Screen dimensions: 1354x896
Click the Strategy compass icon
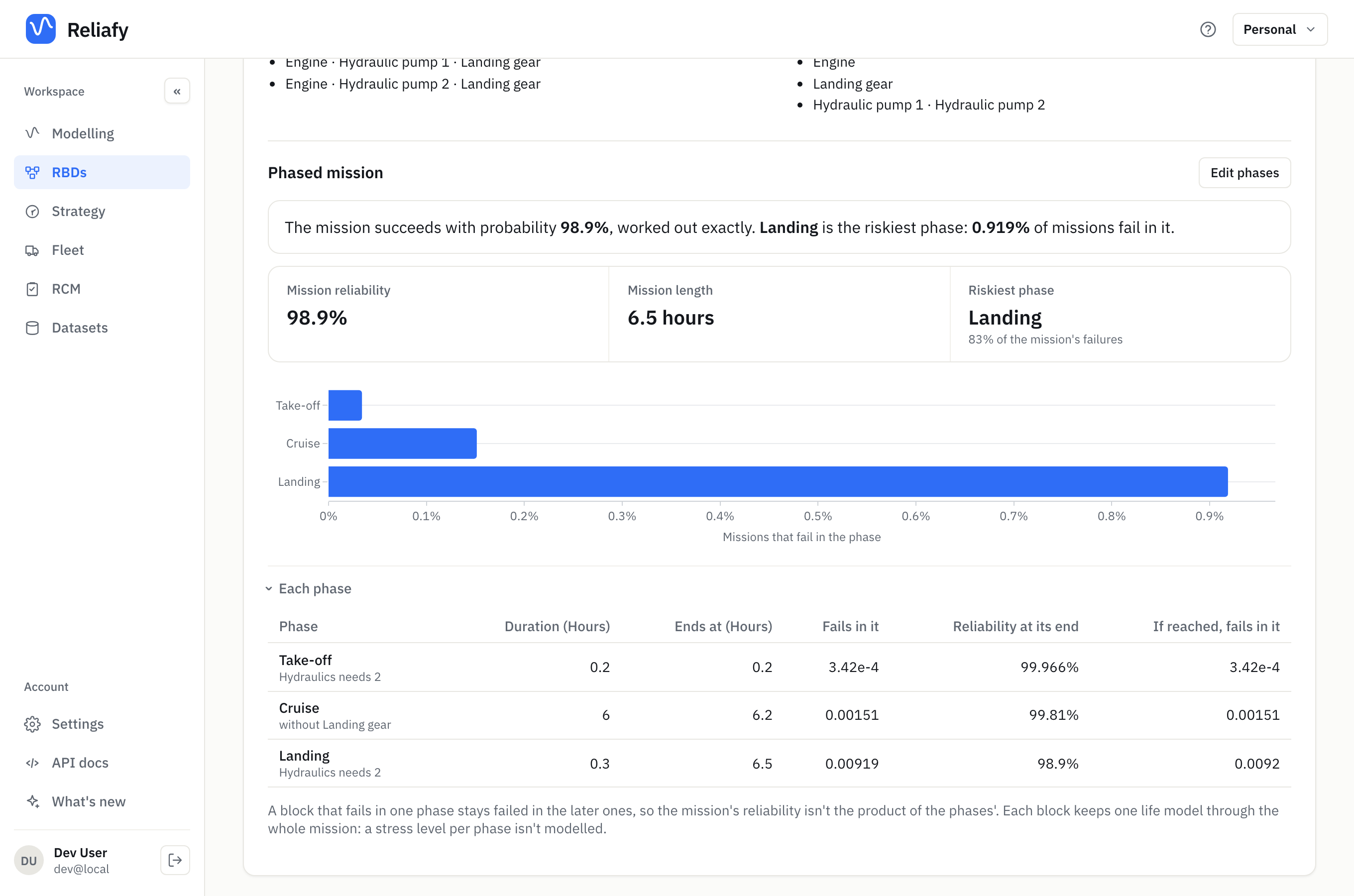32,212
